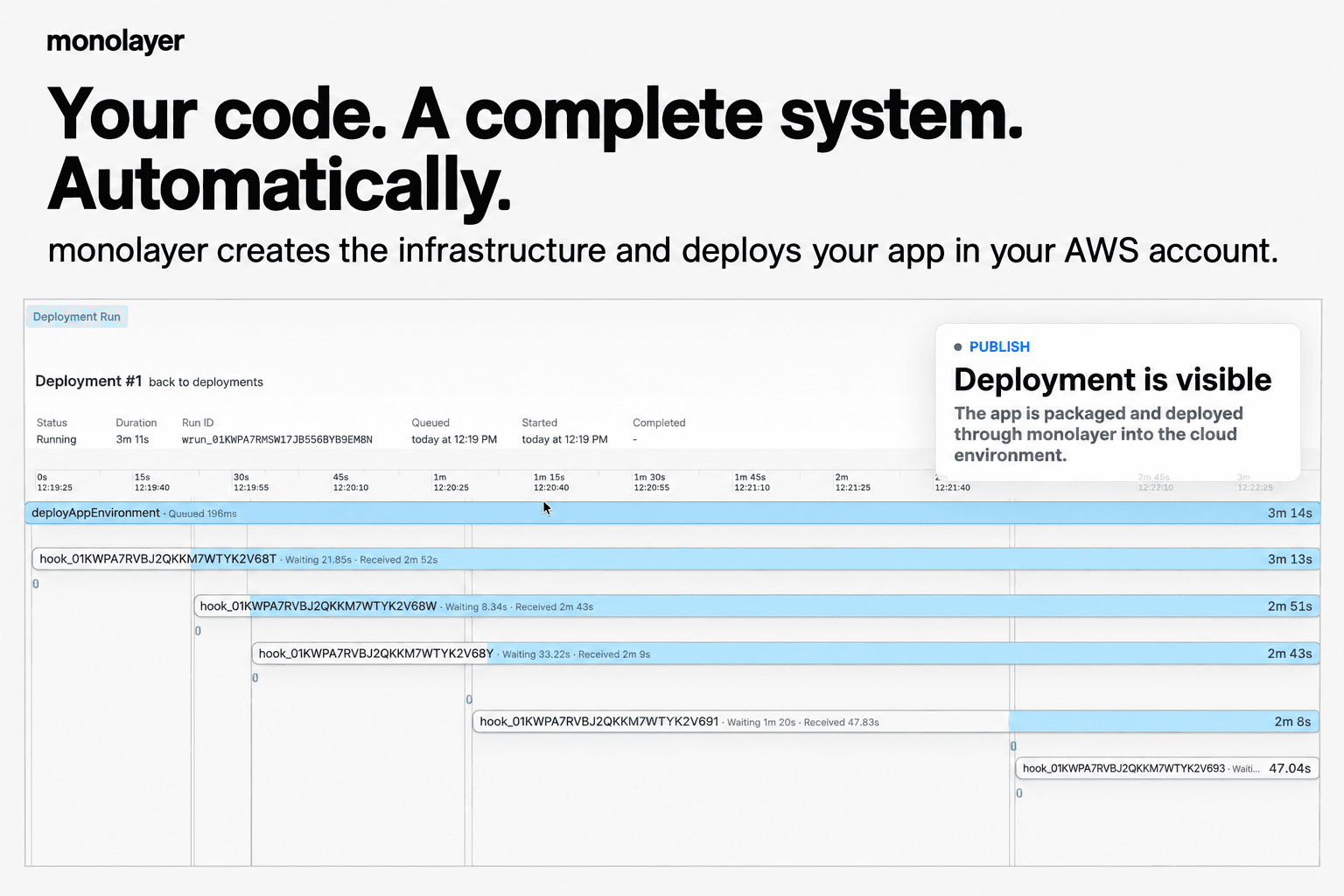Image resolution: width=1344 pixels, height=896 pixels.
Task: Open the Deployment Run tab
Action: [x=77, y=317]
